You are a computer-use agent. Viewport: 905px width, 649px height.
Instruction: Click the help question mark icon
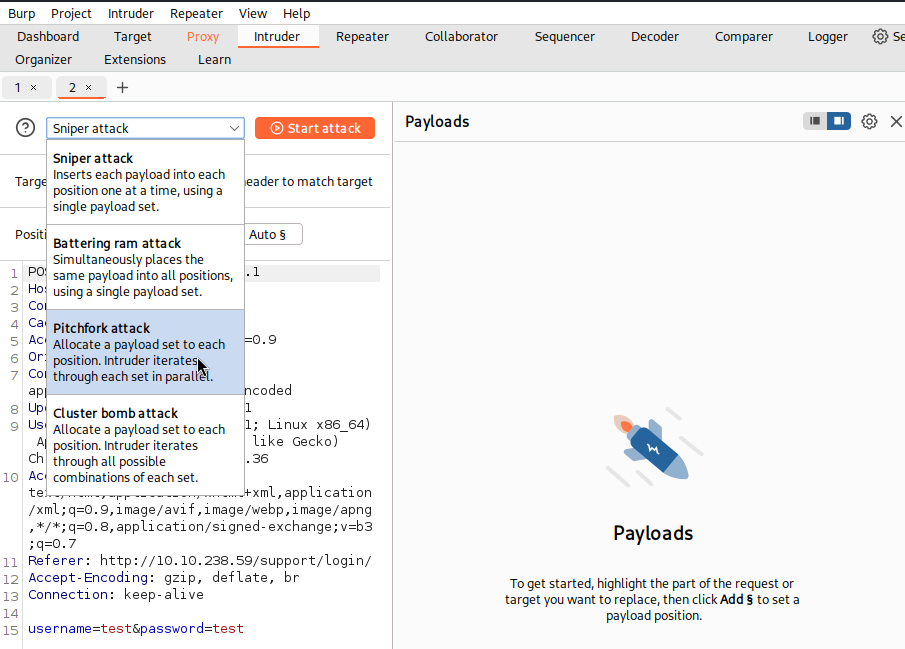point(25,128)
